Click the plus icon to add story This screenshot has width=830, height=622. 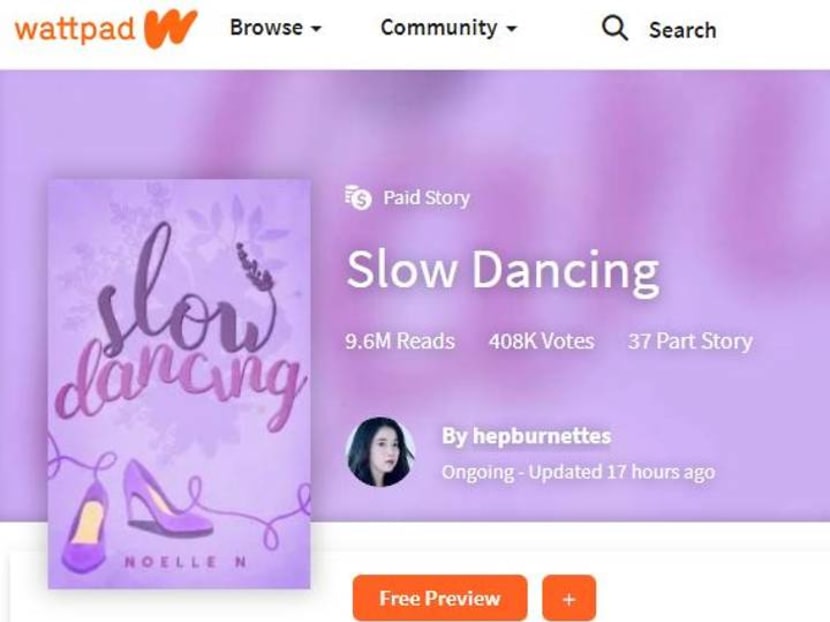pos(569,599)
